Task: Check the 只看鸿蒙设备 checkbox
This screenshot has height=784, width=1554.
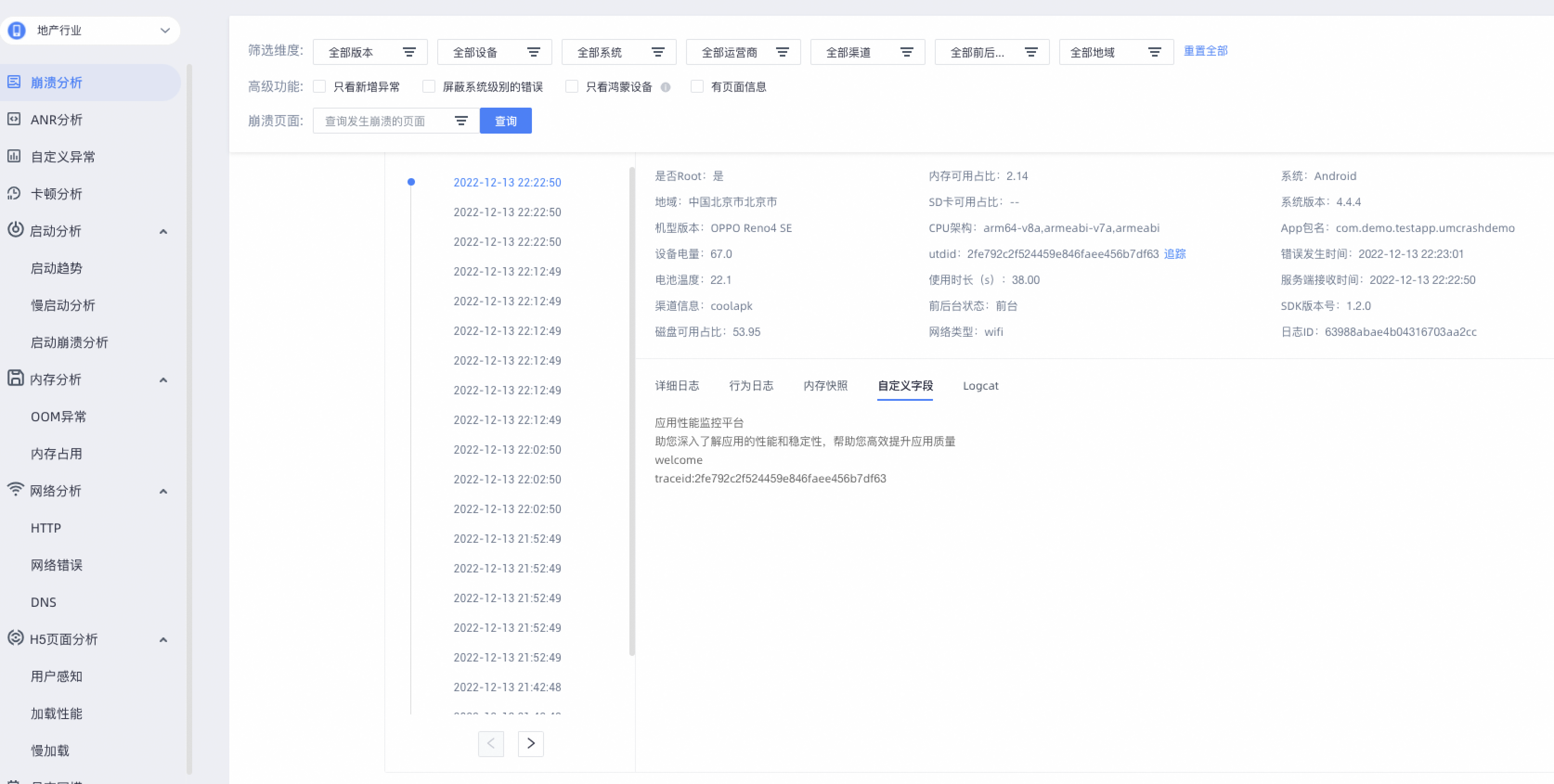Action: (572, 87)
